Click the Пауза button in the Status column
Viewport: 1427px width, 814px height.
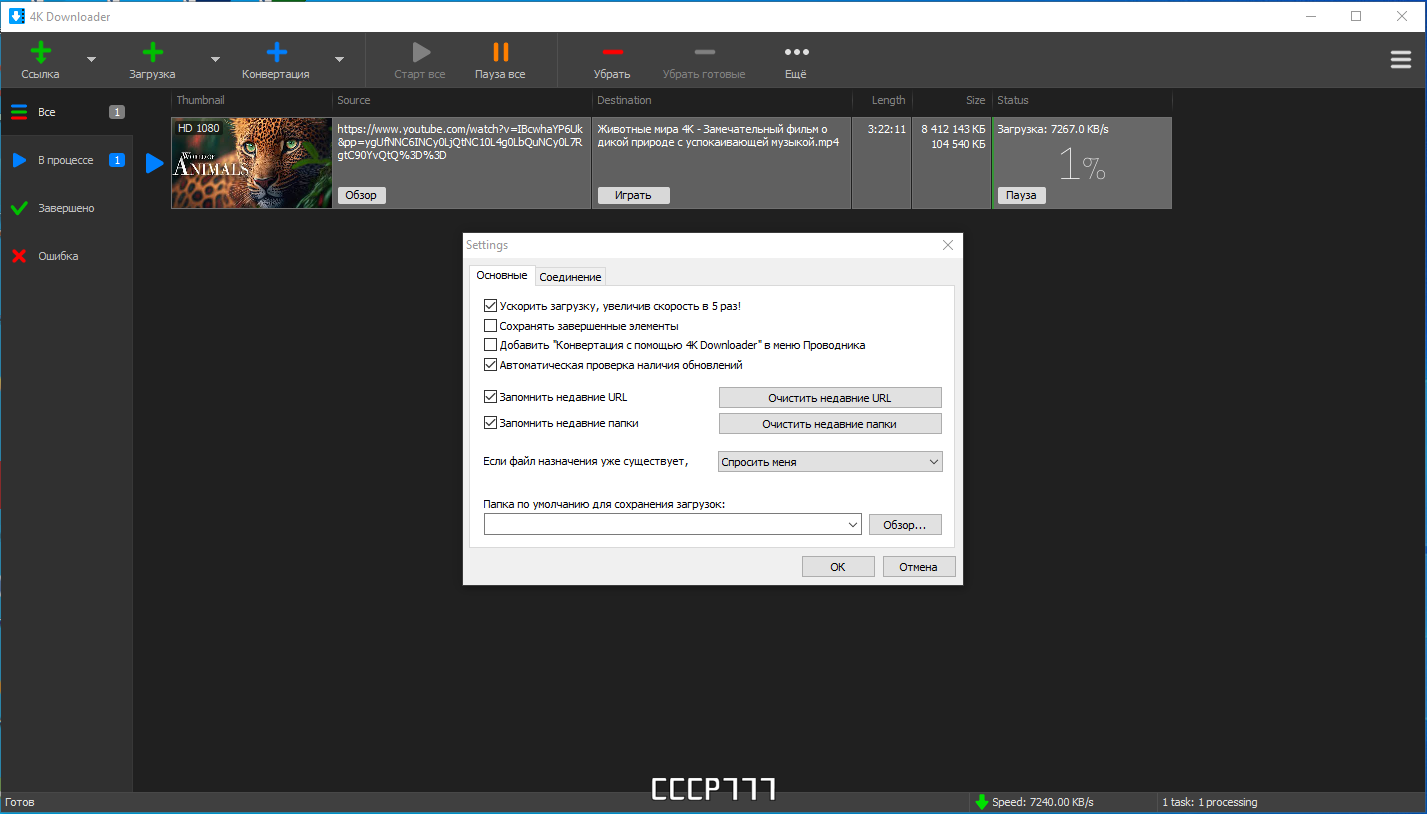pos(1021,195)
